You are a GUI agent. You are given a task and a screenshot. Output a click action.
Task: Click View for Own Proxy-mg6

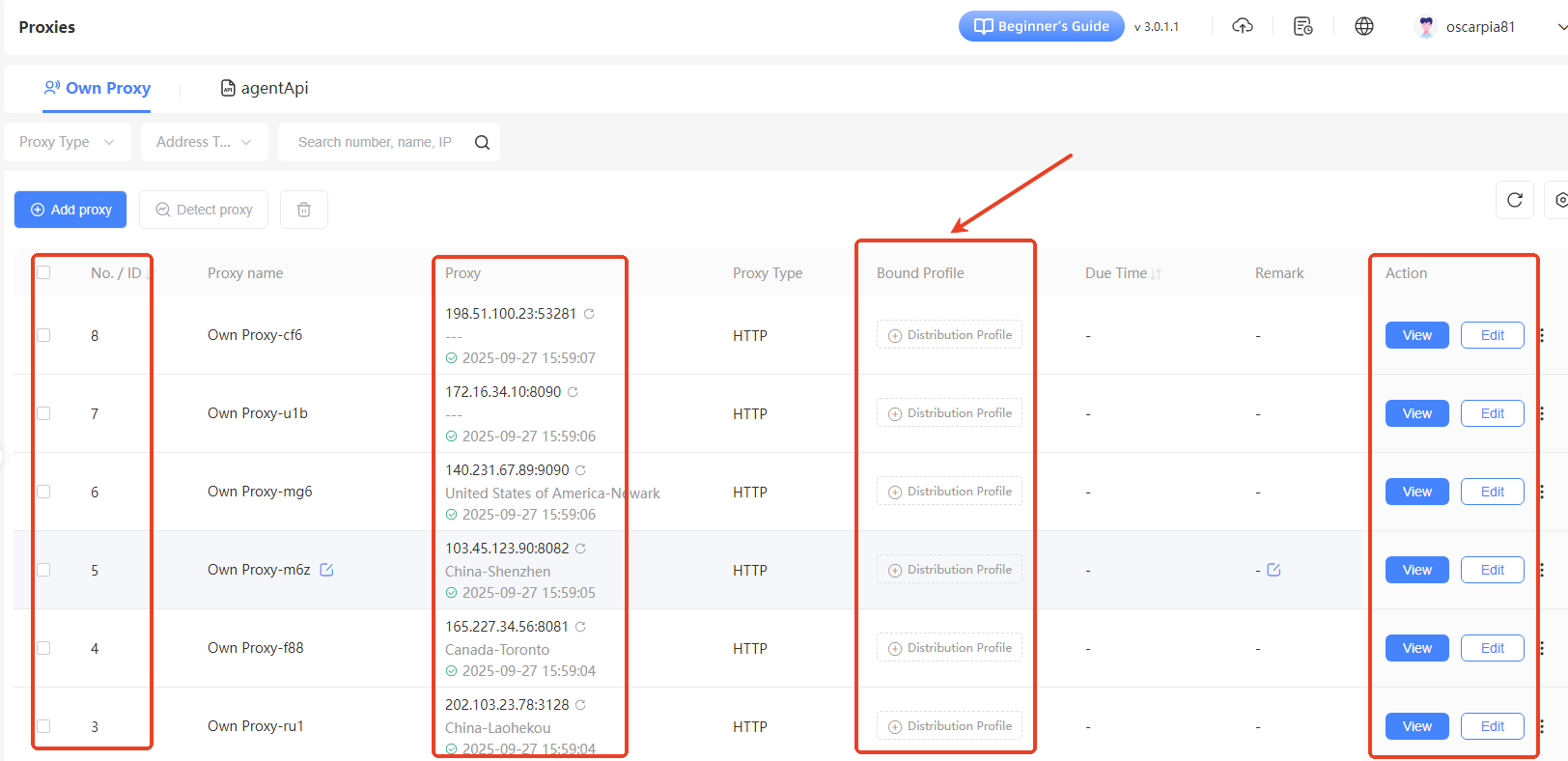point(1416,492)
